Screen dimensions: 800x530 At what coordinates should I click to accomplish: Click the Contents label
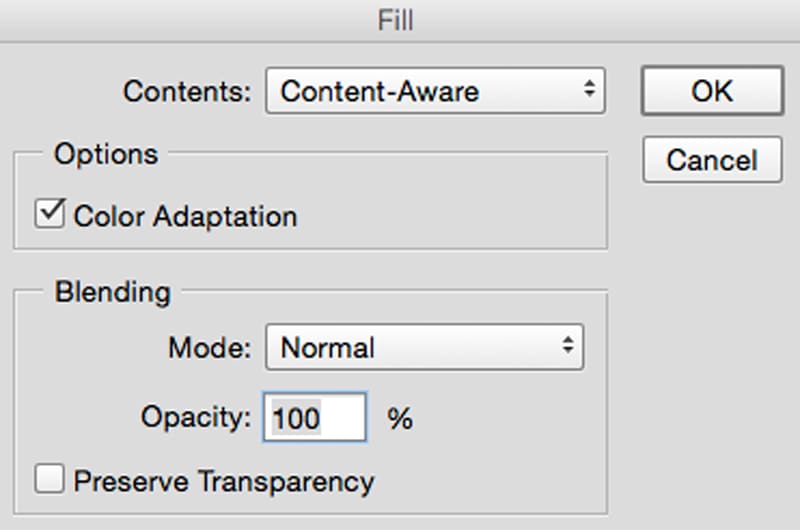(187, 92)
